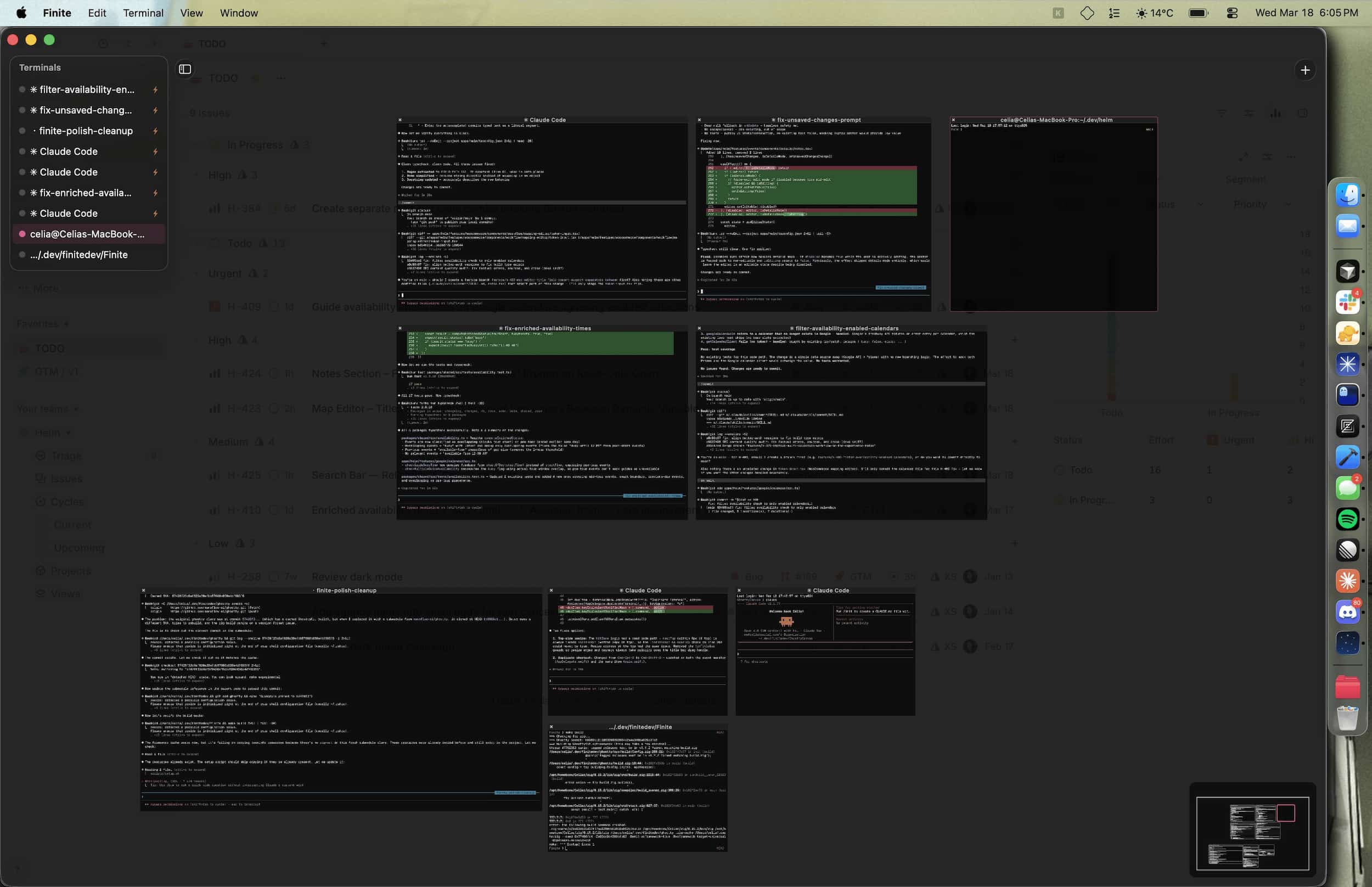Screen dimensions: 1372x887
Task: Toggle the sidebar panel icon
Action: coord(185,69)
